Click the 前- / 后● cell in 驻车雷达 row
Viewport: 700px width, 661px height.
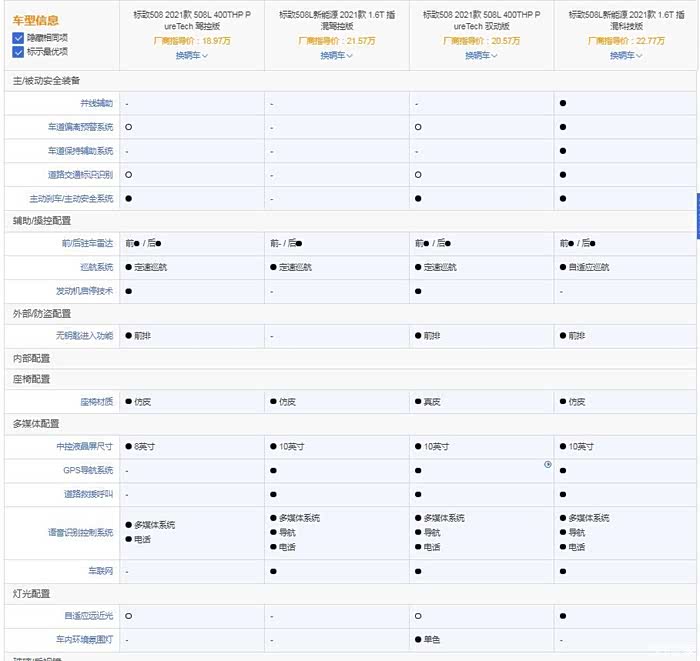[286, 243]
